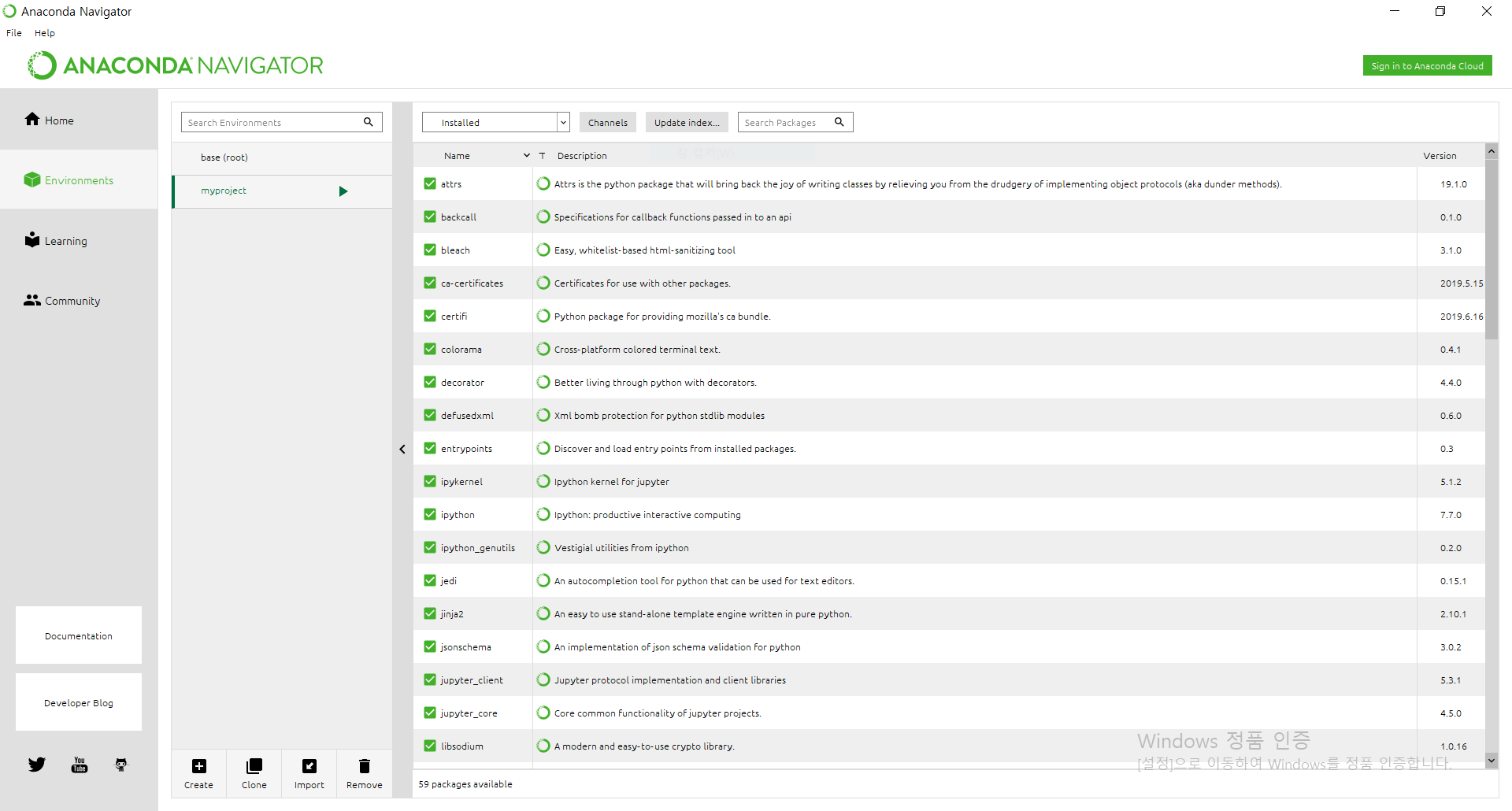Click the status circle for libsodium
This screenshot has width=1512, height=811.
(543, 746)
